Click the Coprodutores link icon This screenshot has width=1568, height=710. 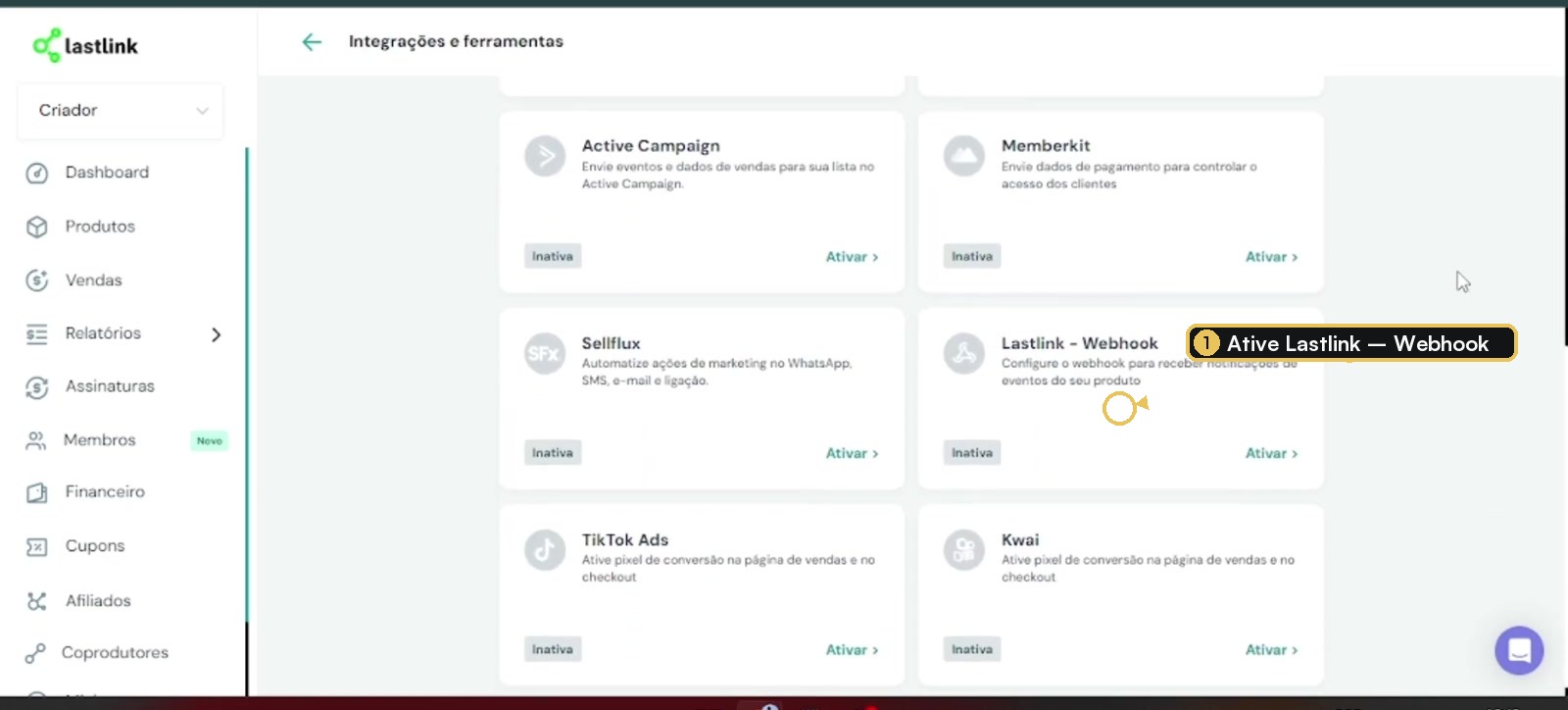35,653
